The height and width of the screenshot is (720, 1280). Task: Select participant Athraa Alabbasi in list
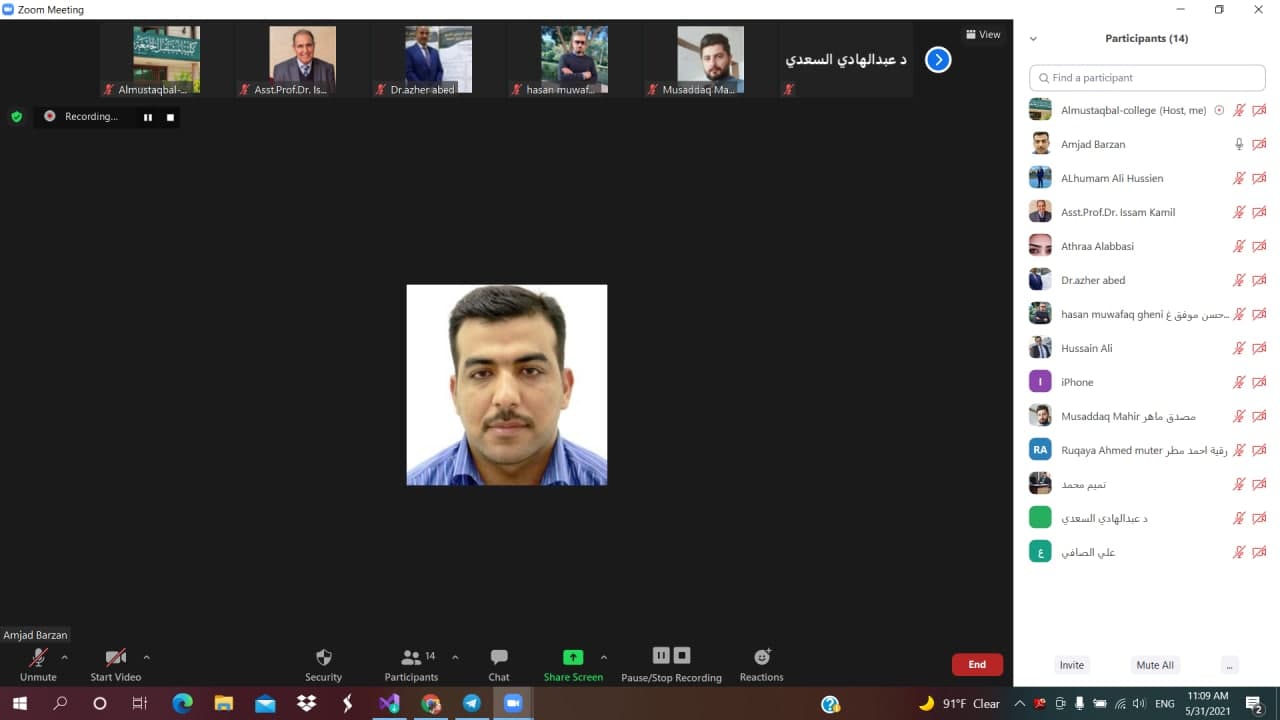(x=1147, y=246)
